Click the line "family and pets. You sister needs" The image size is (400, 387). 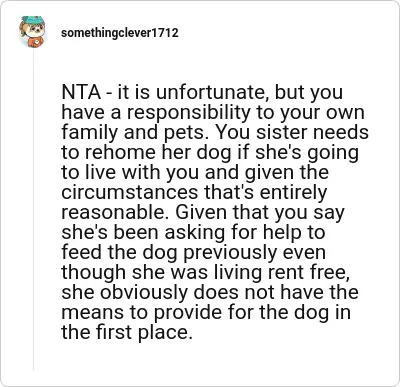(x=215, y=133)
